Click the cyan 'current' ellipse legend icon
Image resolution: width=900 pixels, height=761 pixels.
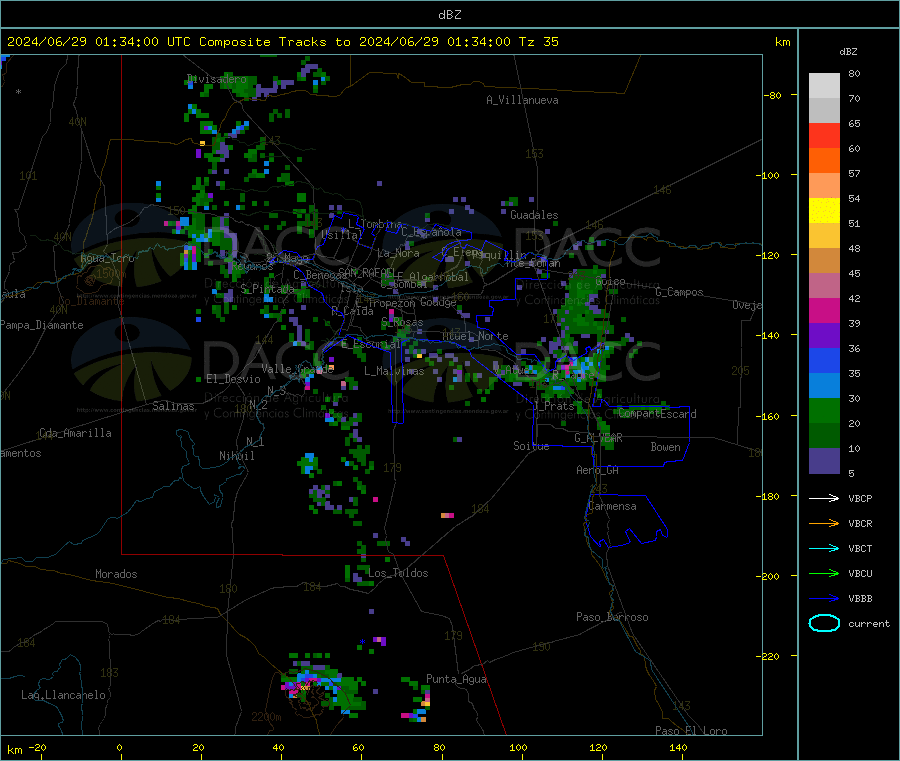824,623
